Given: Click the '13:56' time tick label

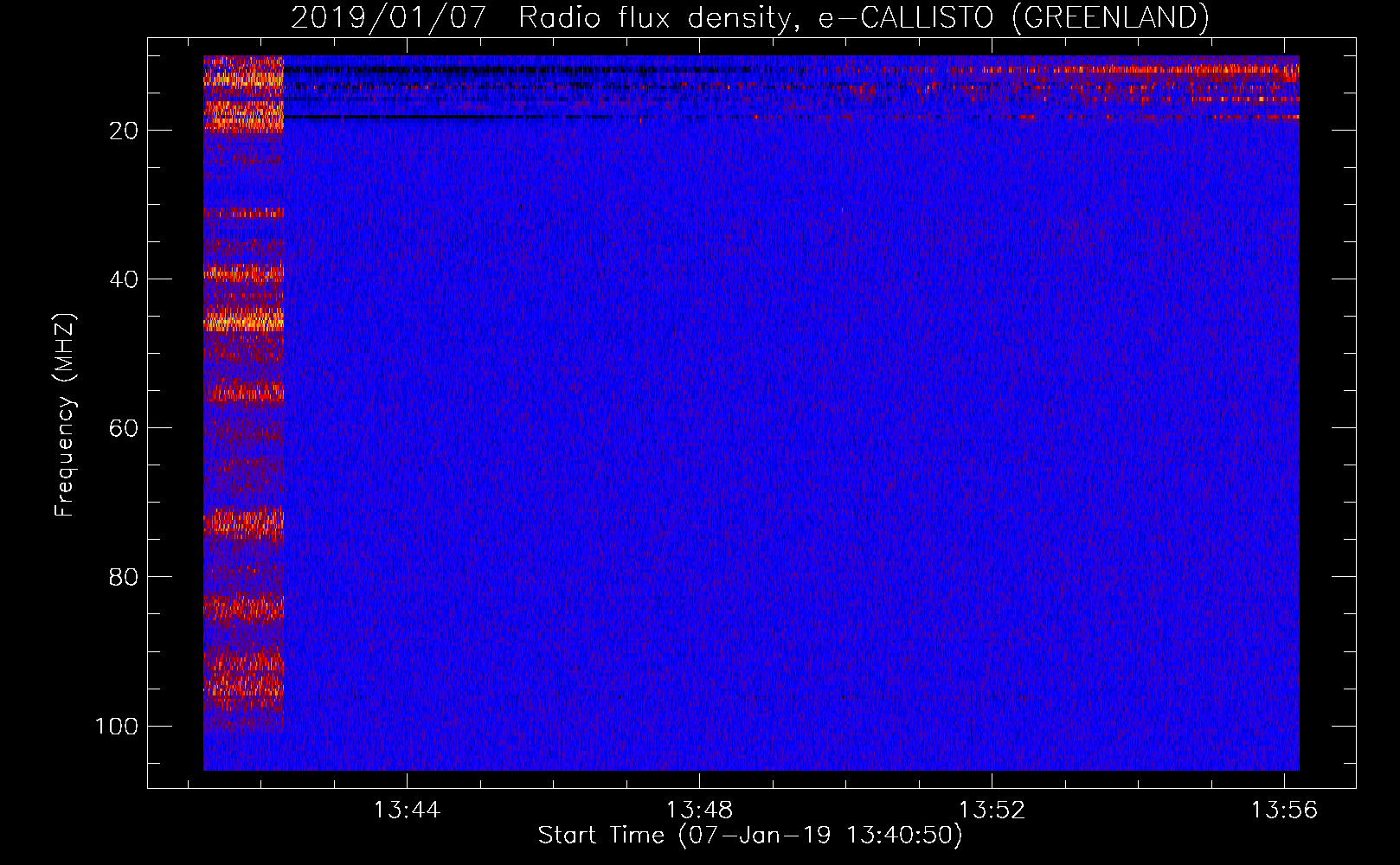Looking at the screenshot, I should 1284,810.
